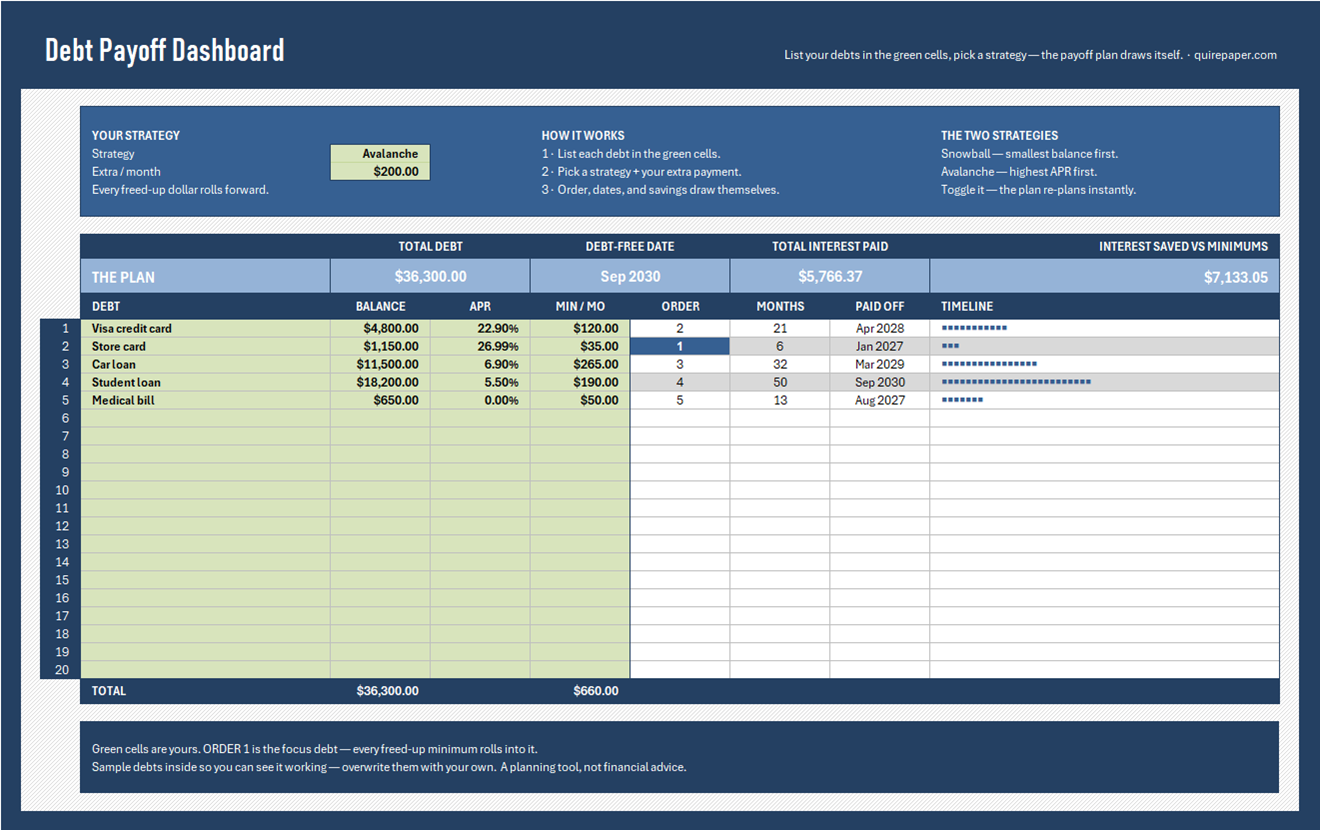Select the $35.00 minimum payment cell
1320x830 pixels.
pyautogui.click(x=580, y=346)
